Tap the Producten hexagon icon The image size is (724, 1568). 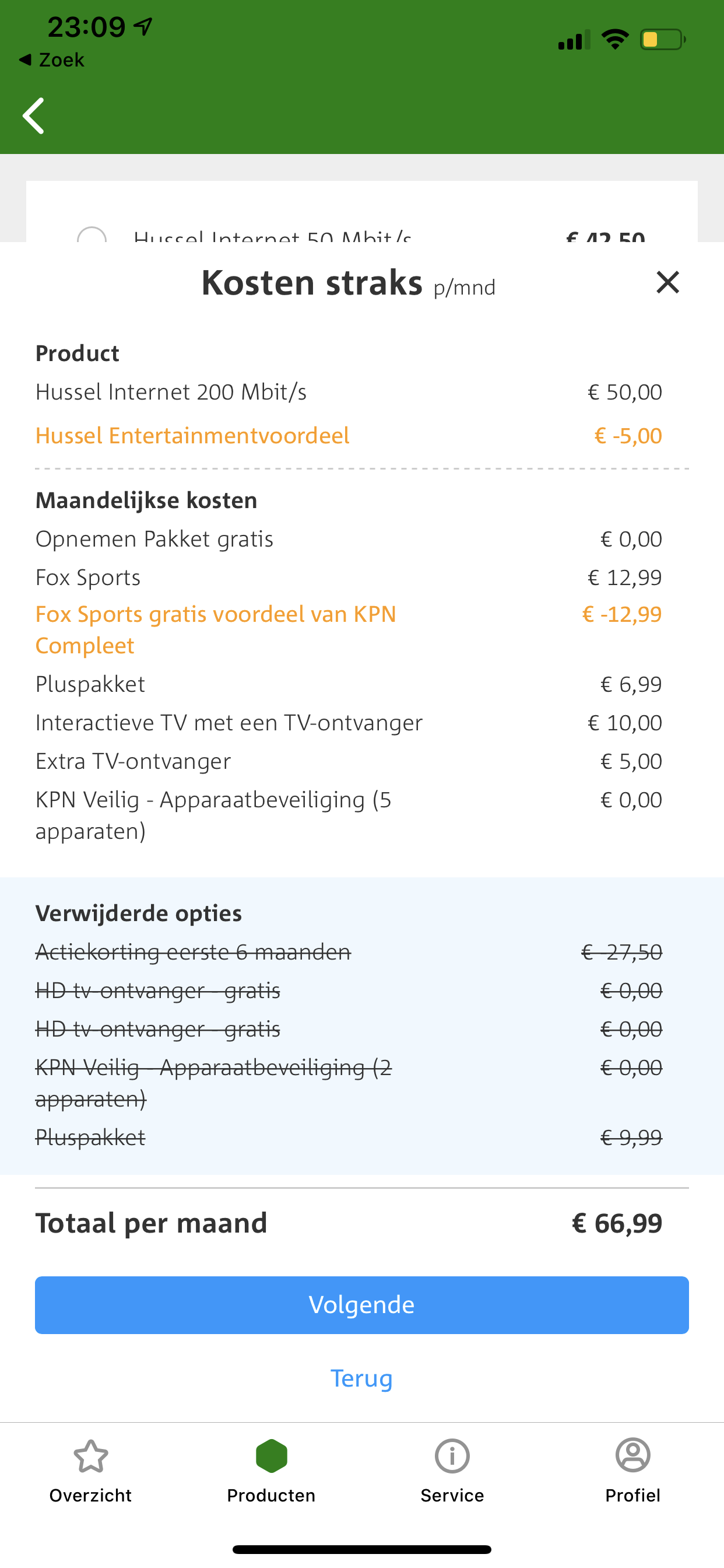click(x=271, y=1456)
